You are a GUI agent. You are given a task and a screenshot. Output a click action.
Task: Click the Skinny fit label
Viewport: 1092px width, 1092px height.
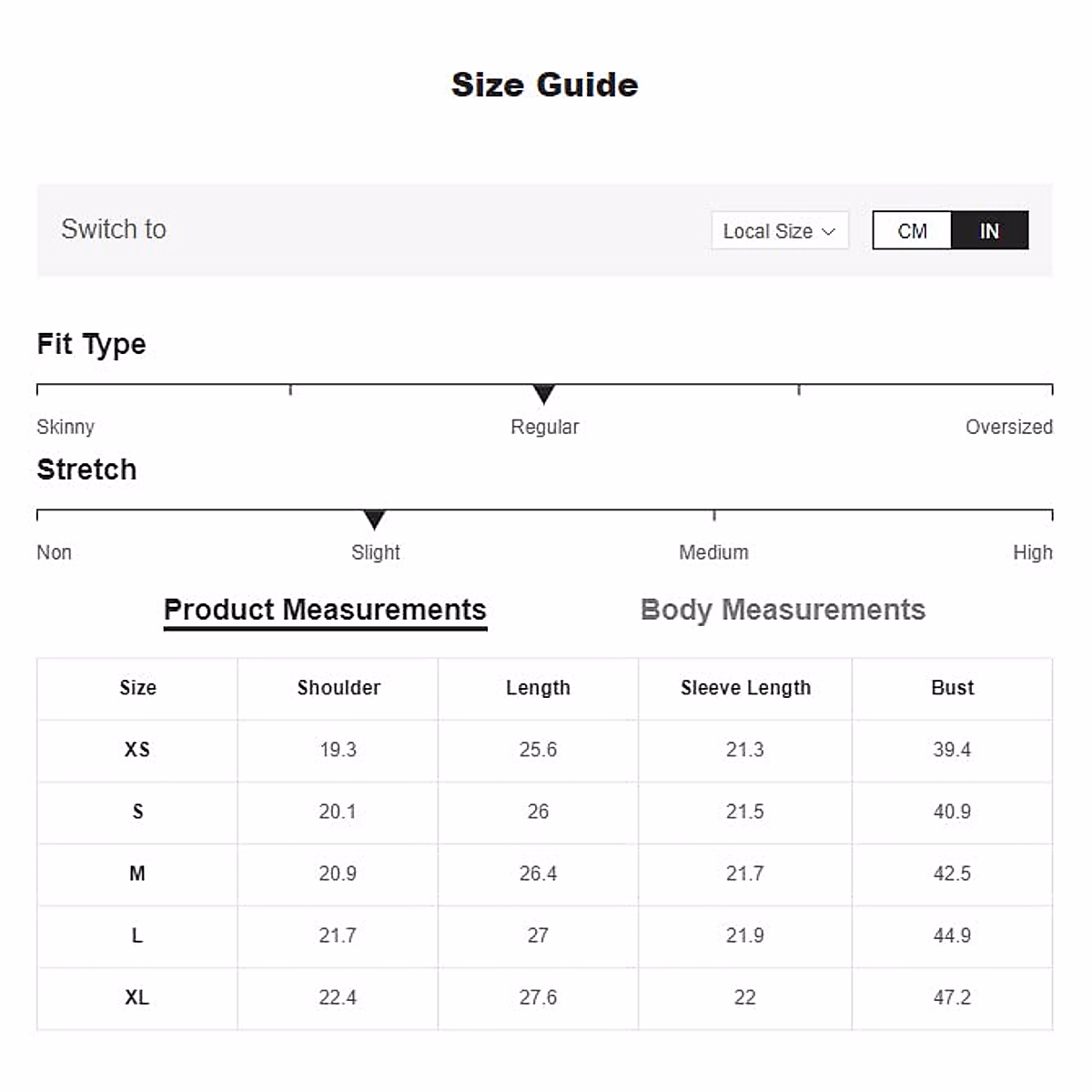(x=66, y=427)
